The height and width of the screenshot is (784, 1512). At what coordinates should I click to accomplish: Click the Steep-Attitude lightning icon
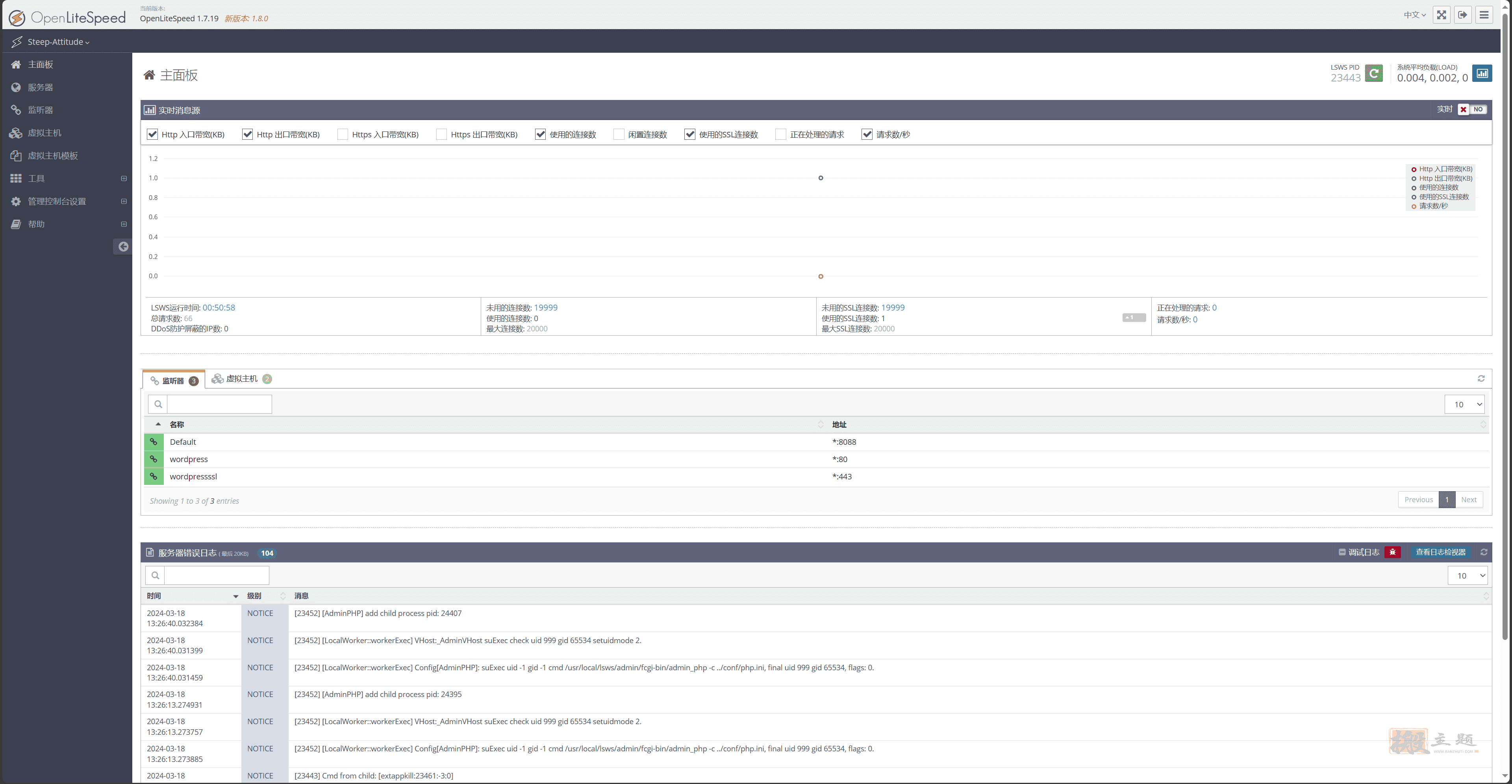click(17, 42)
